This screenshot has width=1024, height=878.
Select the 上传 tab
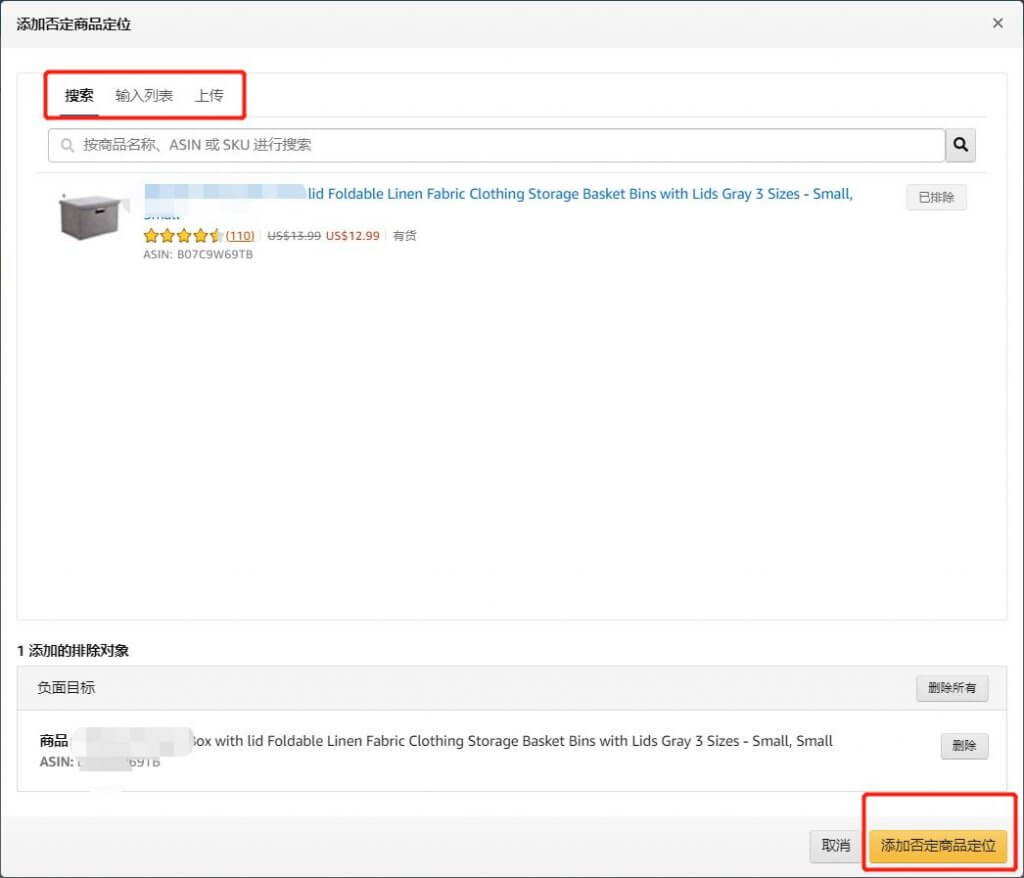[209, 95]
